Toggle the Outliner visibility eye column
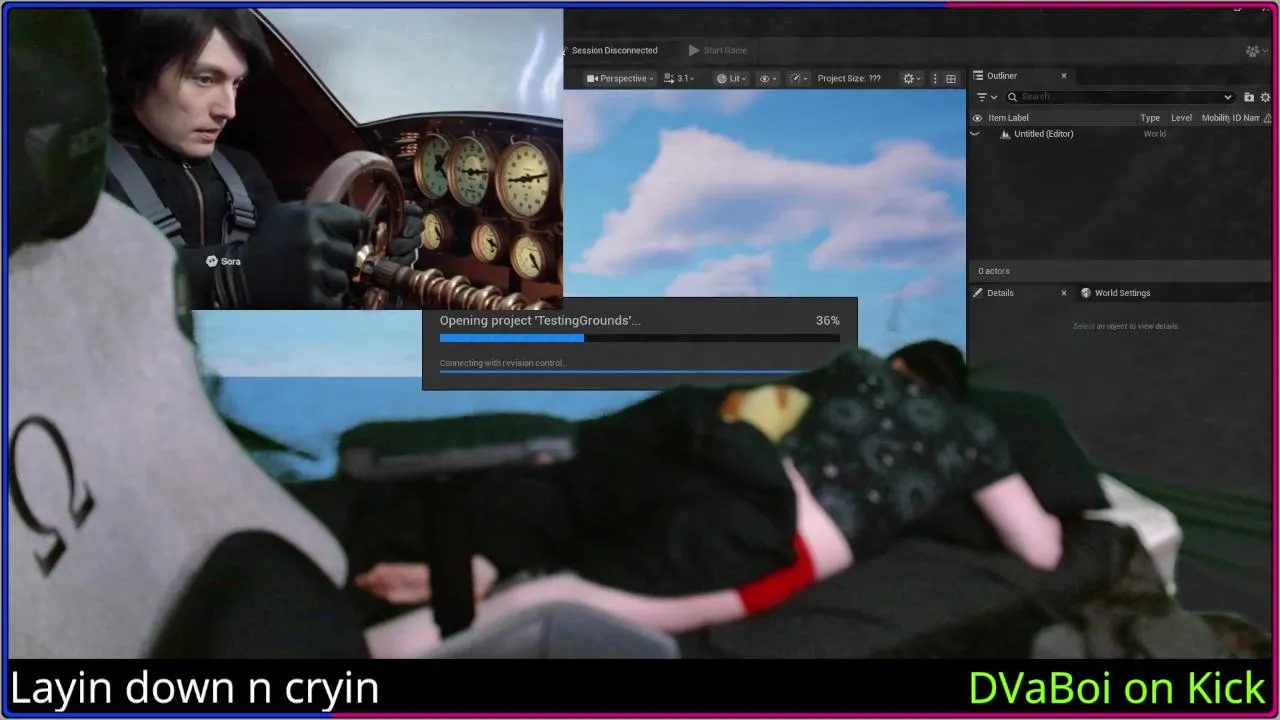The width and height of the screenshot is (1280, 720). (x=977, y=118)
